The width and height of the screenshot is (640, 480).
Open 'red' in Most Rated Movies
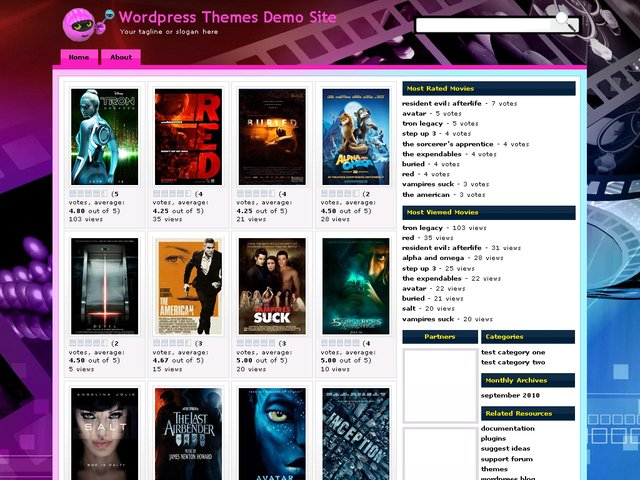point(408,174)
